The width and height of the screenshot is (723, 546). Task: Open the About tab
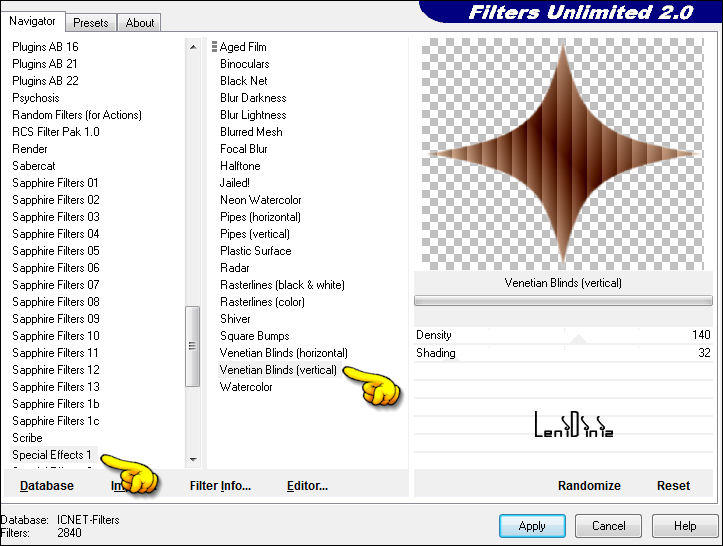140,22
